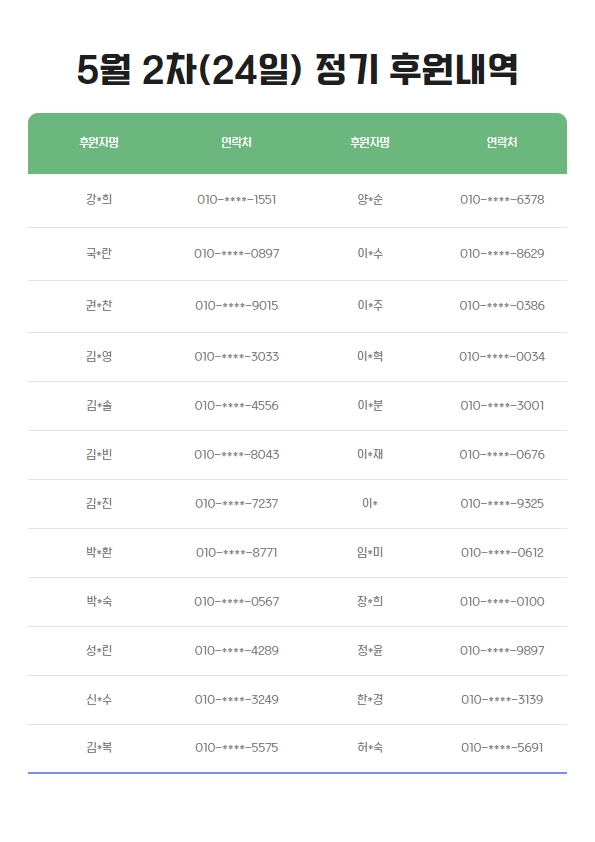Click phone number 010-****-1551
This screenshot has width=595, height=842.
click(236, 200)
